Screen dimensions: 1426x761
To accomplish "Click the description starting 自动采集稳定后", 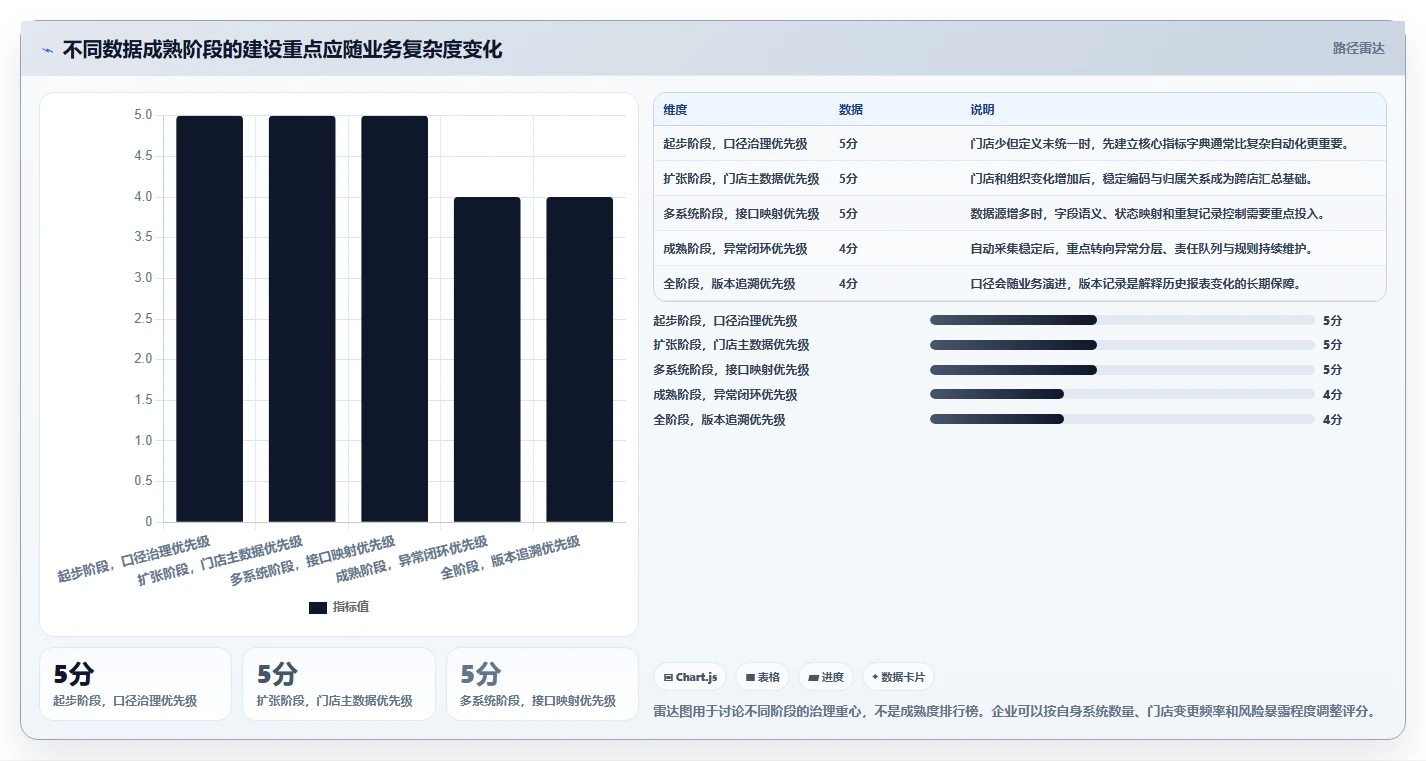I will (x=1141, y=249).
